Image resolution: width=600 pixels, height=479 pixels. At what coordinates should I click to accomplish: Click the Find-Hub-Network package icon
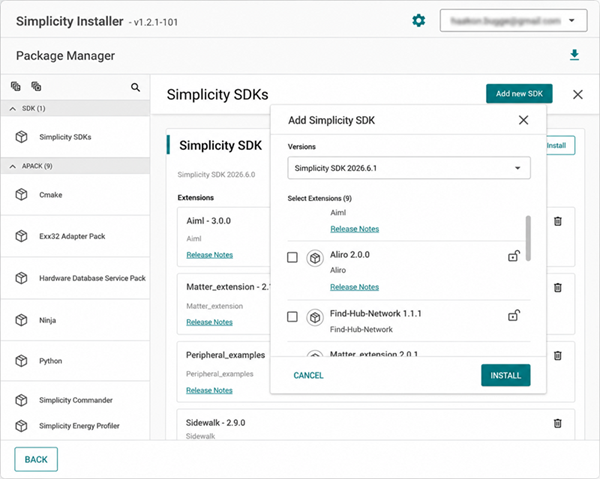pos(315,317)
